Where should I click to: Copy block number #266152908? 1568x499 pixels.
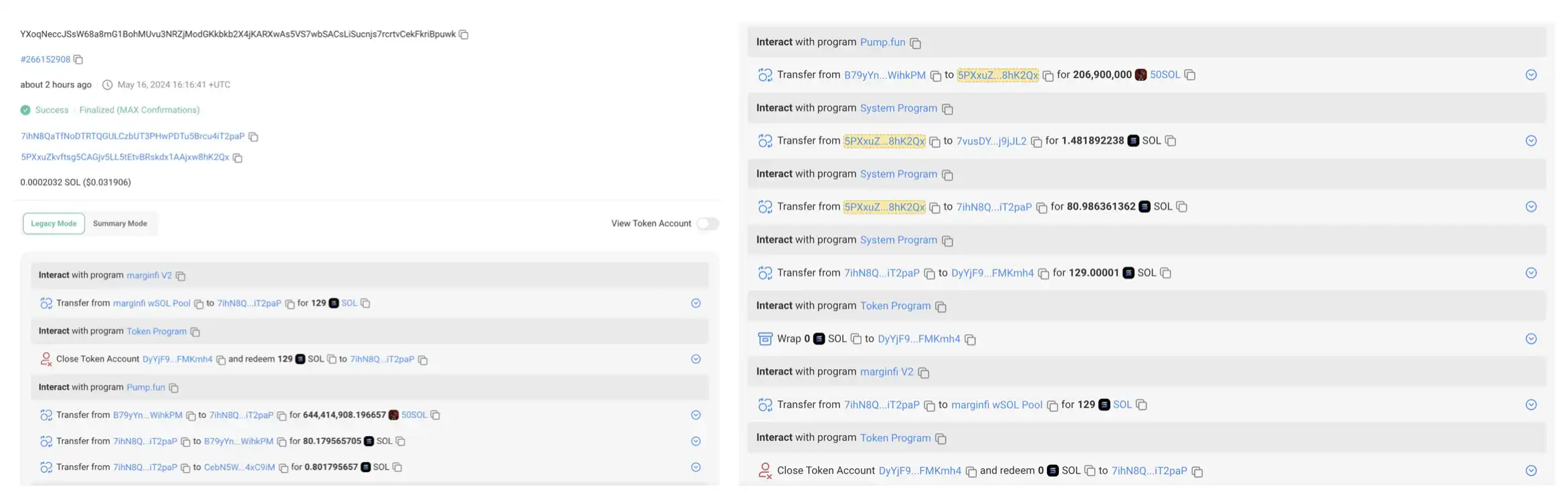pyautogui.click(x=78, y=60)
